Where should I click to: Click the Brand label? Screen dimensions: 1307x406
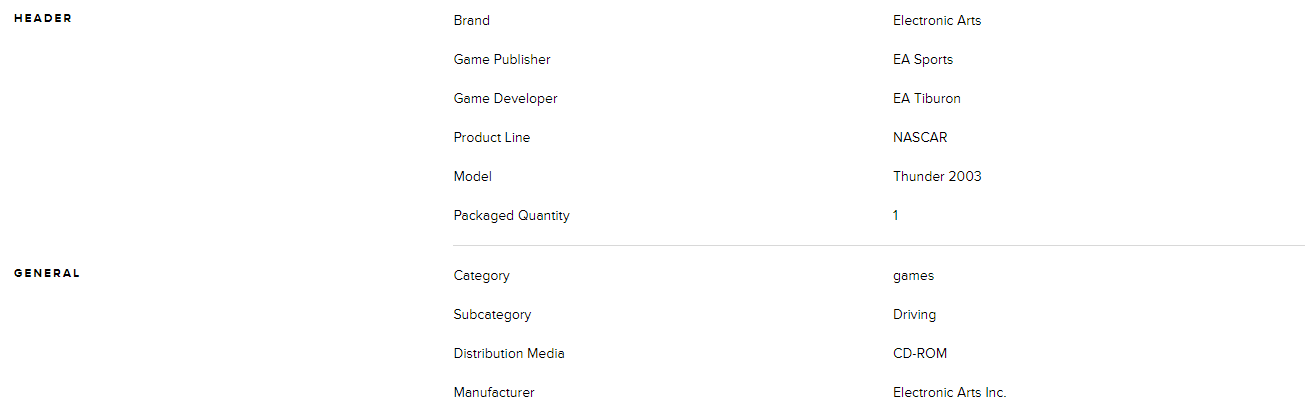point(471,20)
